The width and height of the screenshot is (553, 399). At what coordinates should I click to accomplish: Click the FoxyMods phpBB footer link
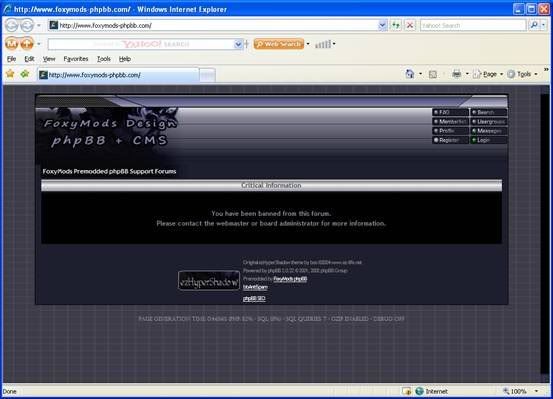(x=290, y=279)
